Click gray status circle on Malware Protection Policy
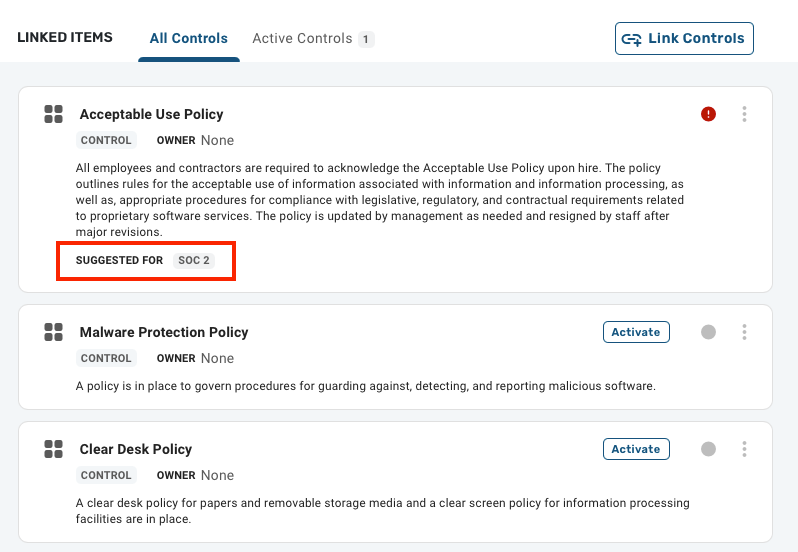Viewport: 798px width, 552px height. click(708, 332)
